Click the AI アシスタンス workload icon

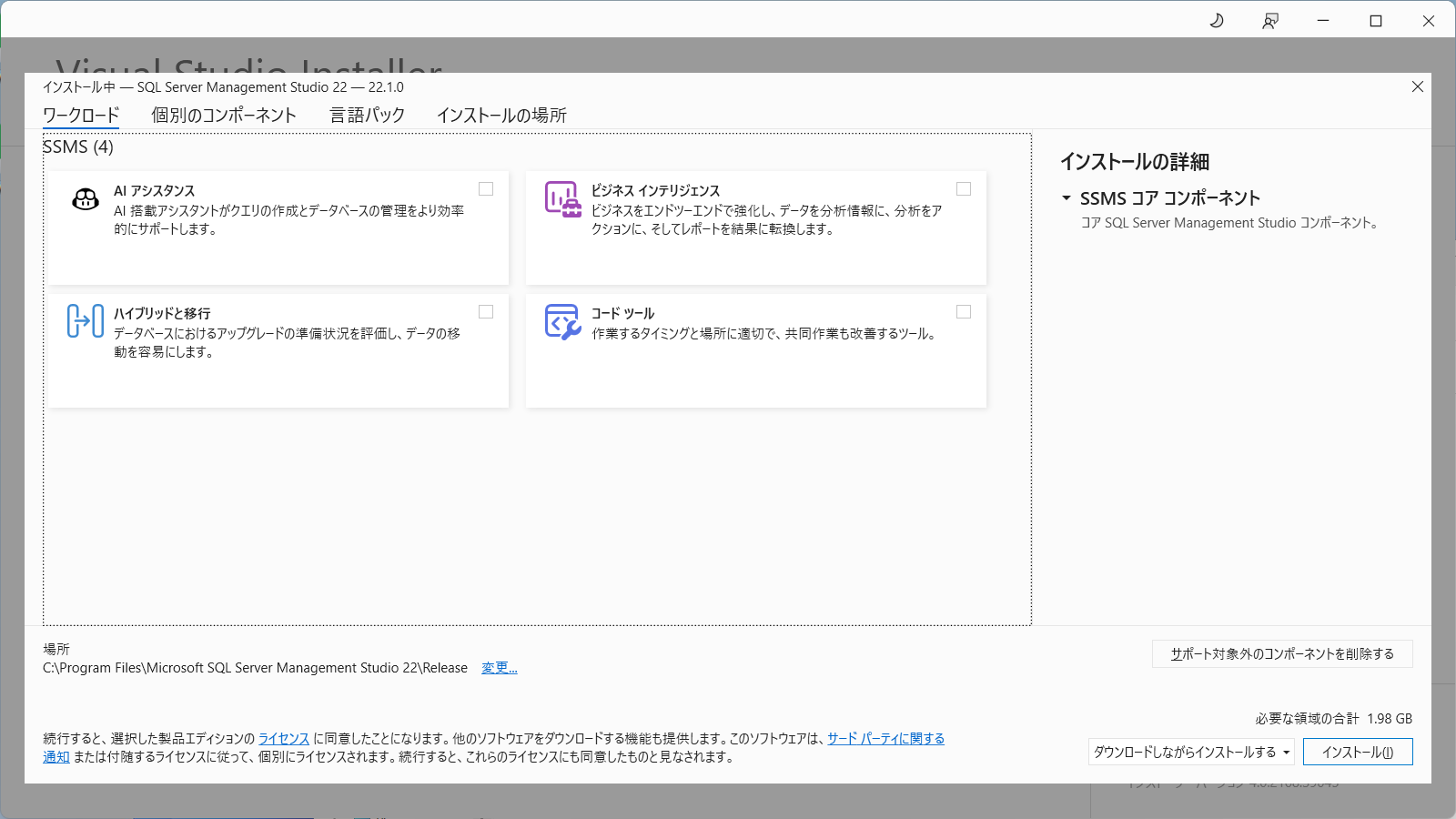pos(86,199)
